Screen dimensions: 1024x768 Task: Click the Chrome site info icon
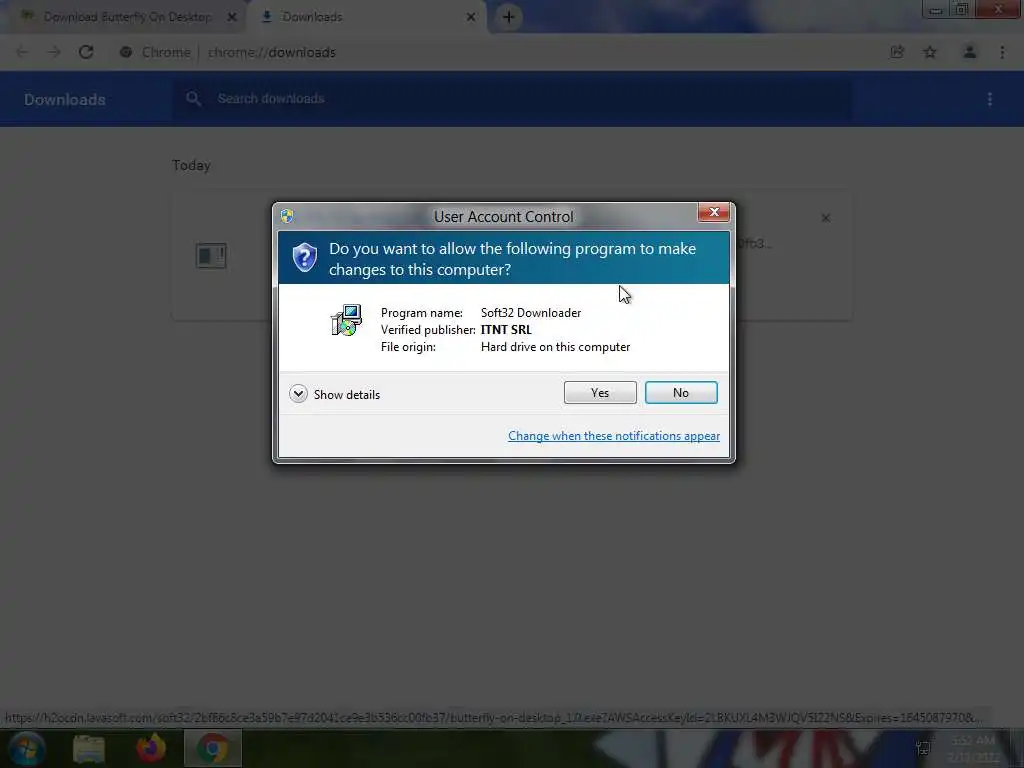coord(126,52)
